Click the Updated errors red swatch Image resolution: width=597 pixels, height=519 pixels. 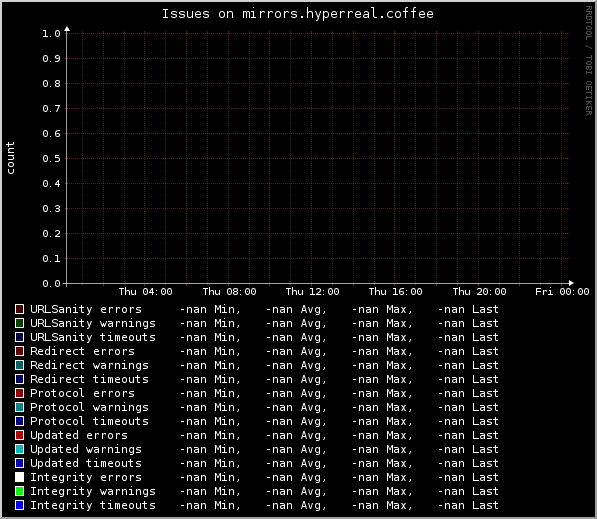click(19, 435)
